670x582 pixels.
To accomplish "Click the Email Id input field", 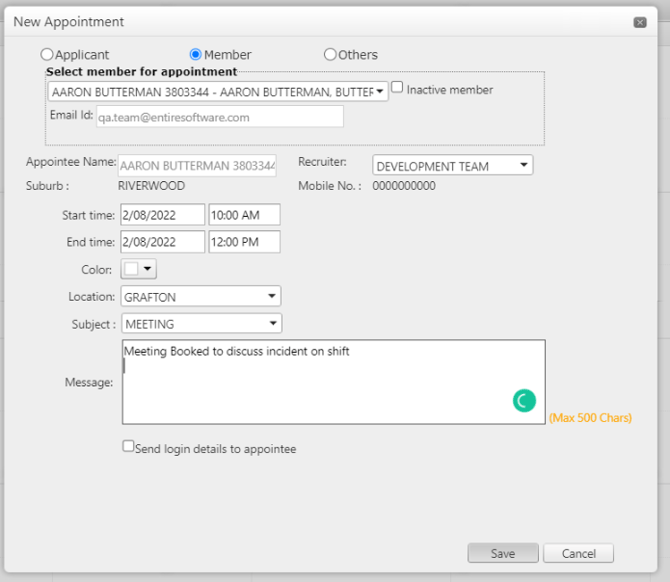I will click(x=220, y=117).
